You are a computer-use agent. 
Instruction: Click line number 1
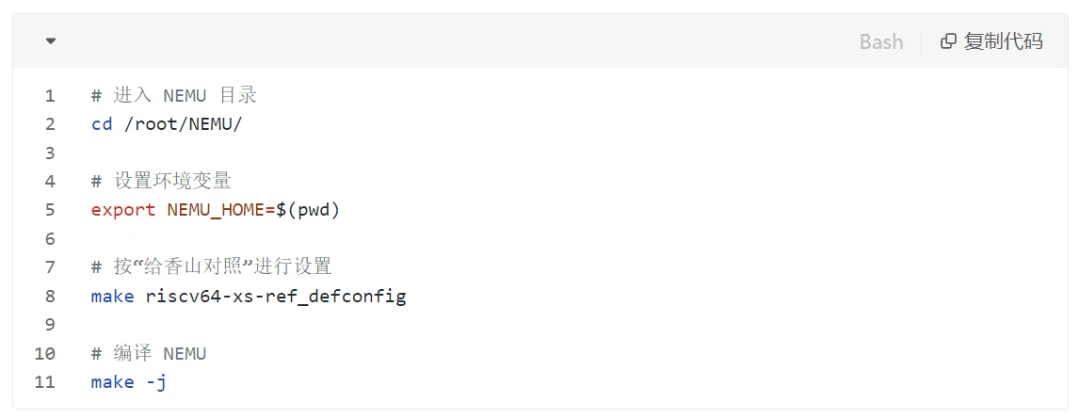click(50, 96)
